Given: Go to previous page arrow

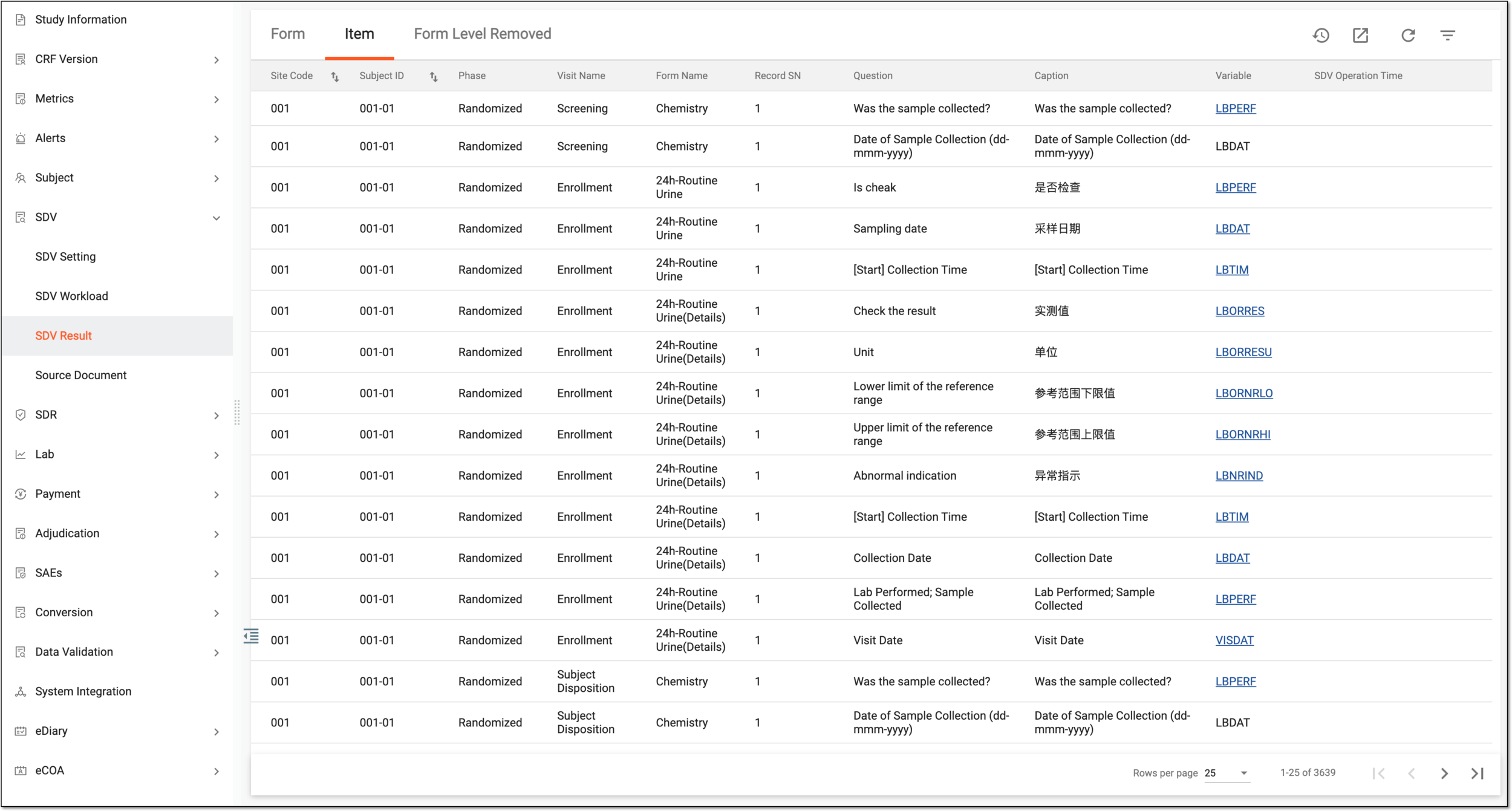Looking at the screenshot, I should (x=1412, y=773).
